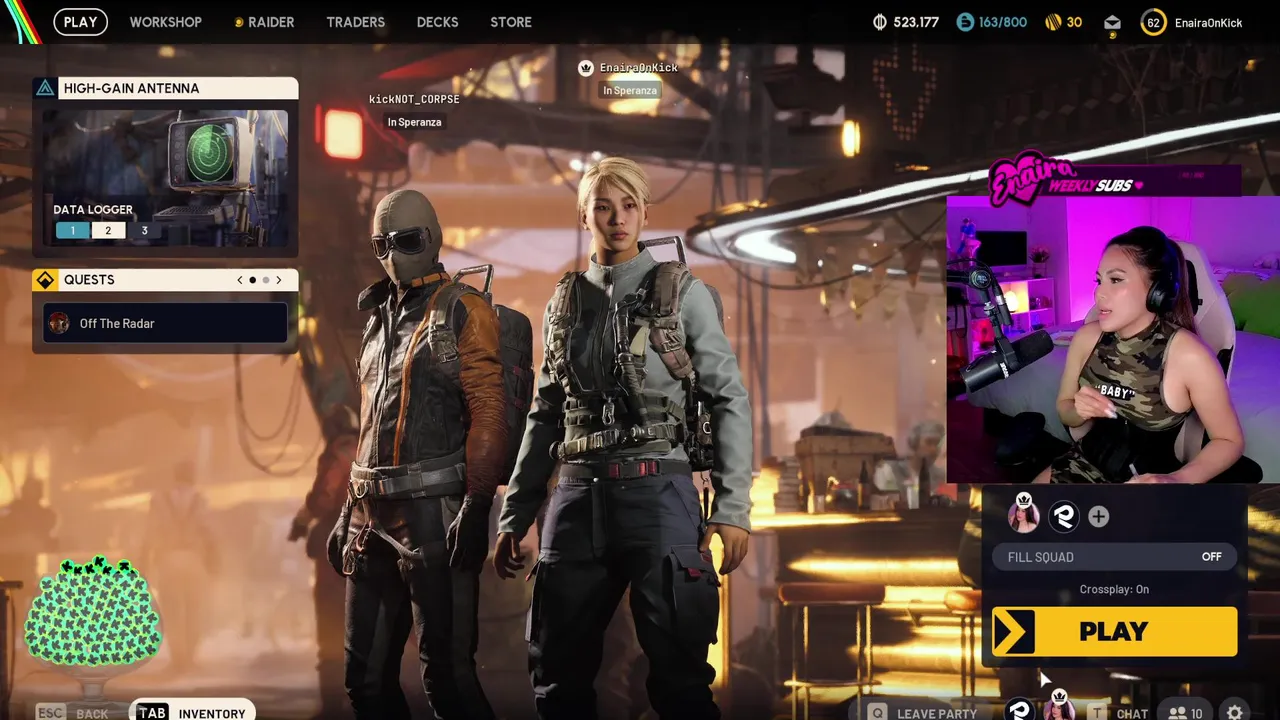Click the TAB key icon for Inventory

point(152,713)
